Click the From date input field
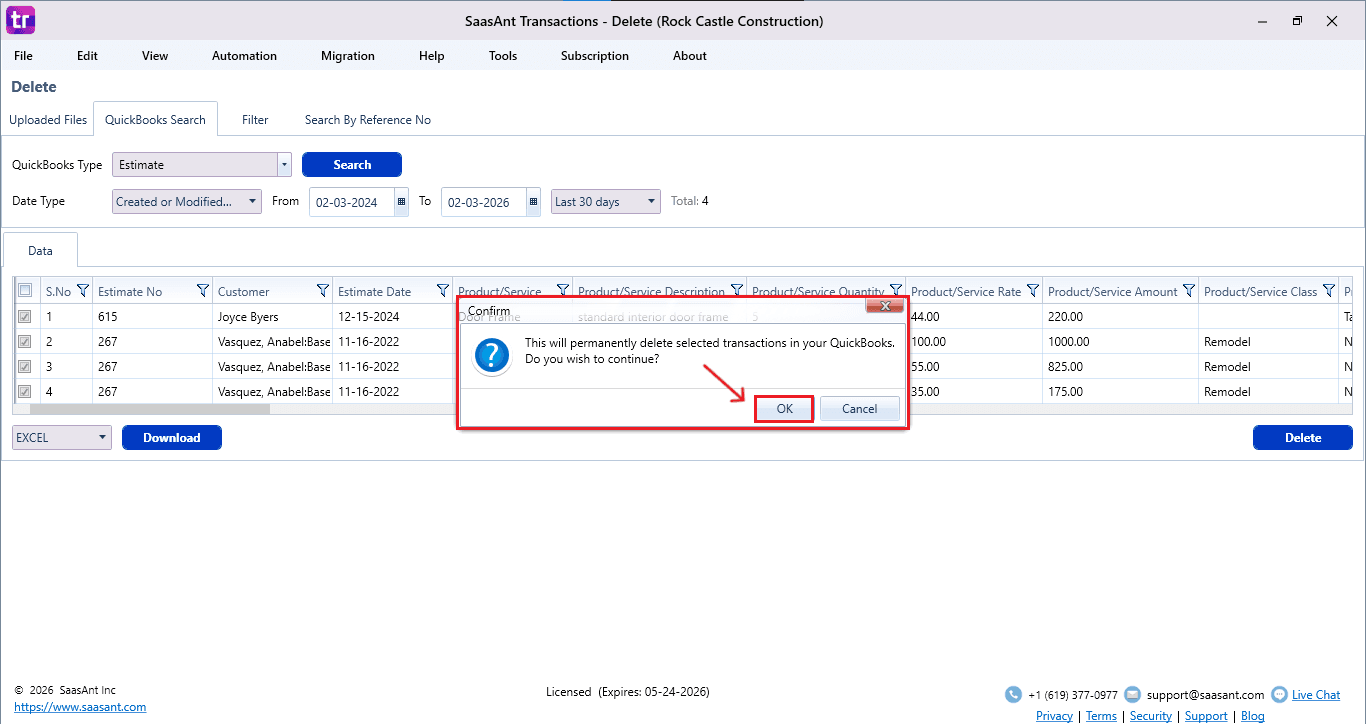 [350, 202]
